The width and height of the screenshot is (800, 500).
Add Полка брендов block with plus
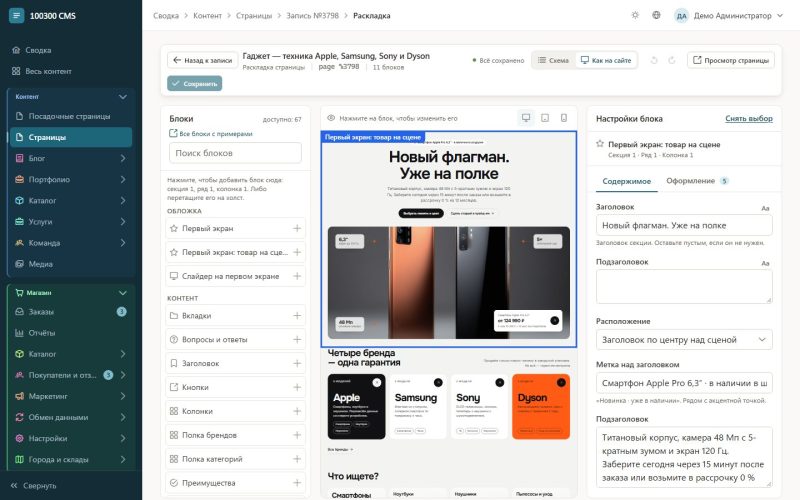(297, 435)
